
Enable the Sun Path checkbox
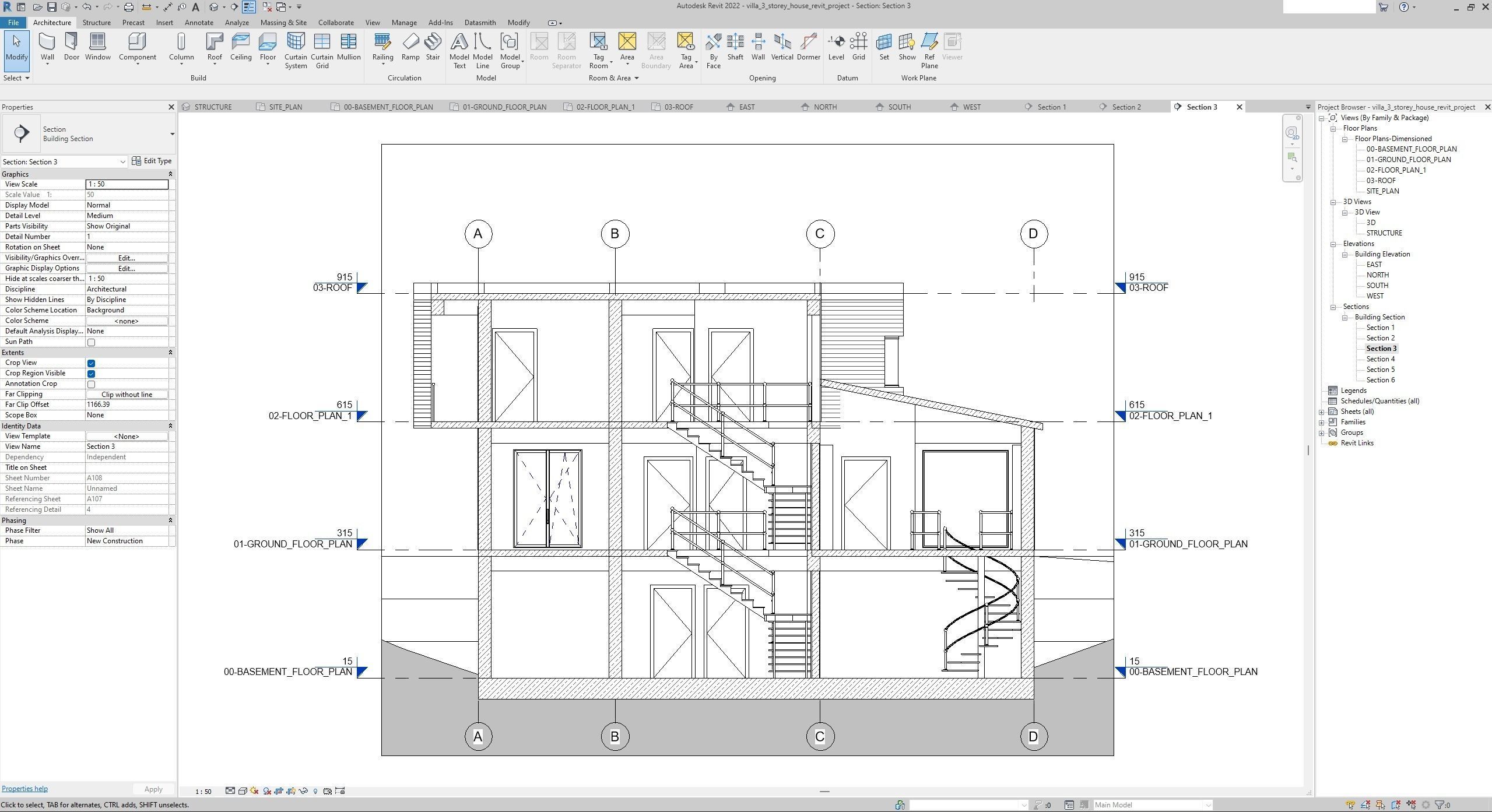91,342
